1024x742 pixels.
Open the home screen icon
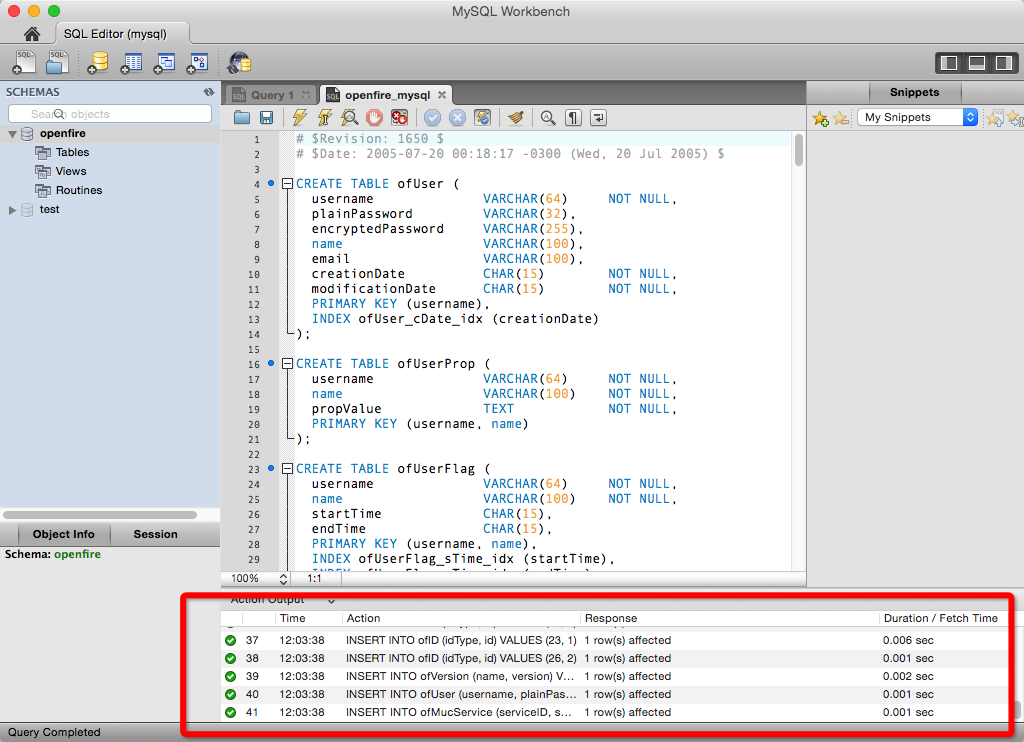pos(31,34)
